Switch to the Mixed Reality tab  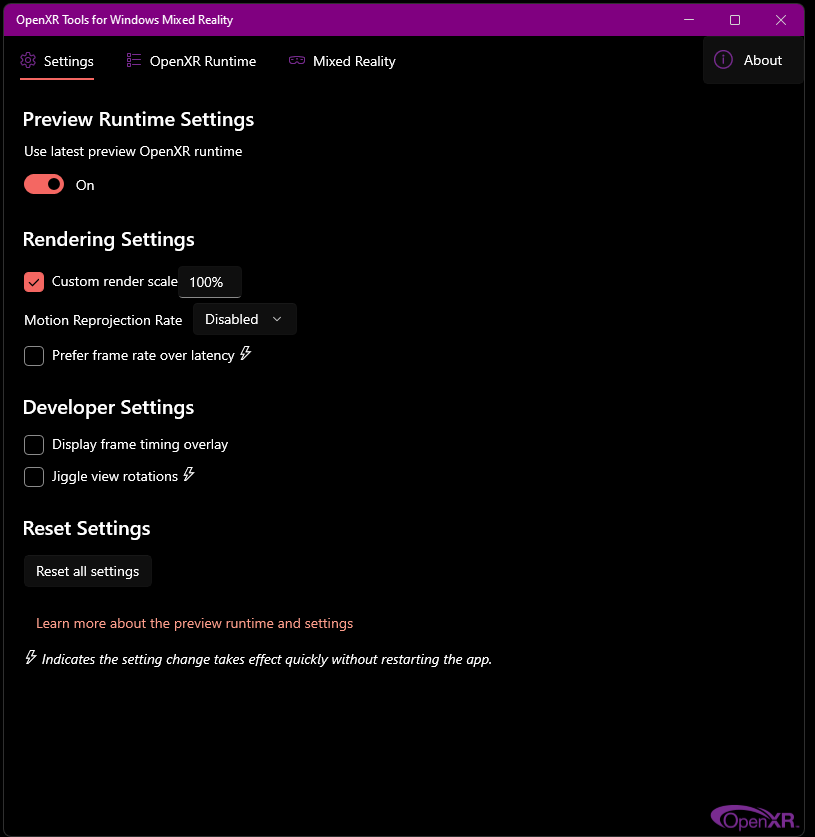point(342,61)
